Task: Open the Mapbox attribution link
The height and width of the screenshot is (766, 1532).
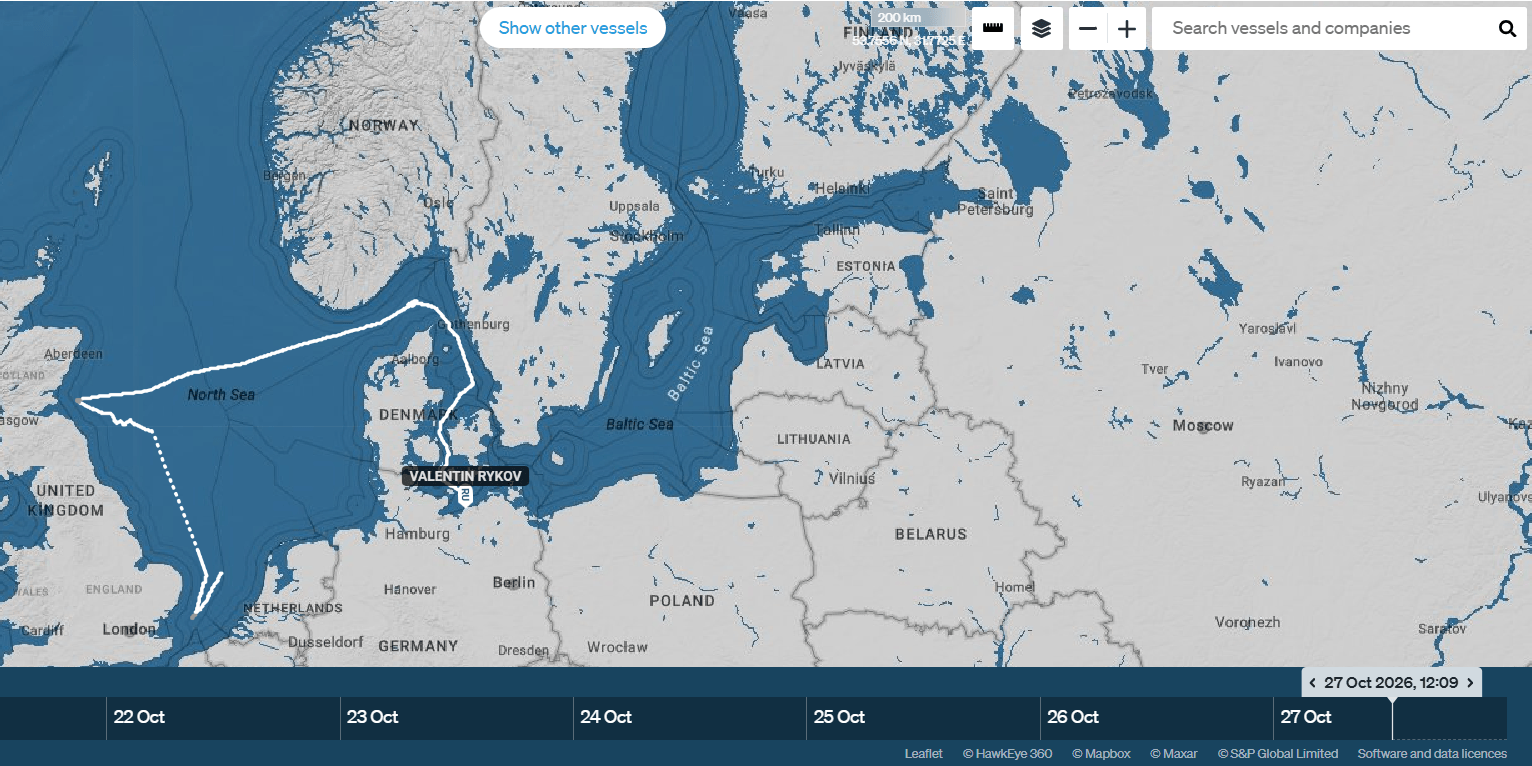Action: (1101, 754)
